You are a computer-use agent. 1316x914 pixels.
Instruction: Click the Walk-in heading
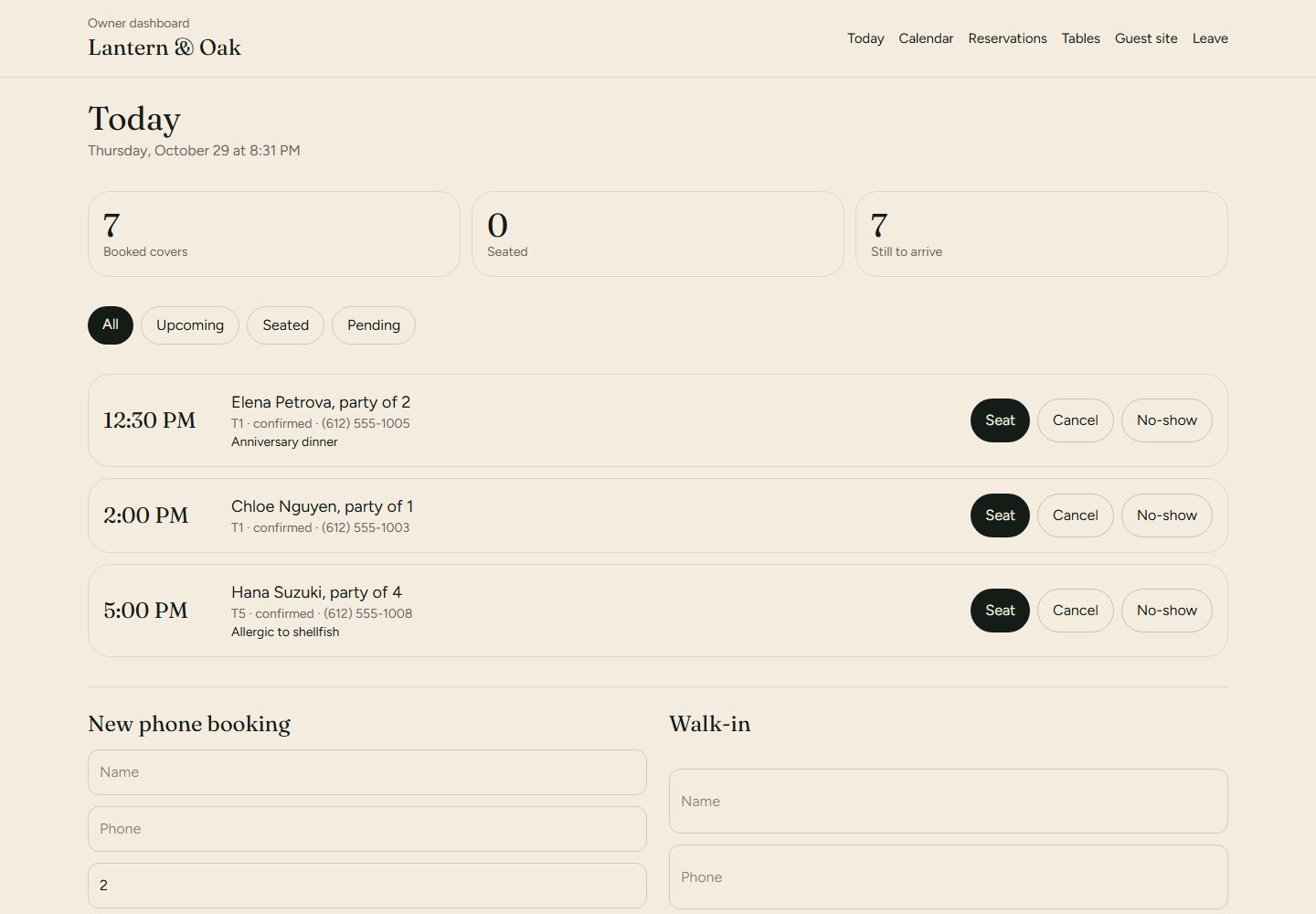(710, 724)
